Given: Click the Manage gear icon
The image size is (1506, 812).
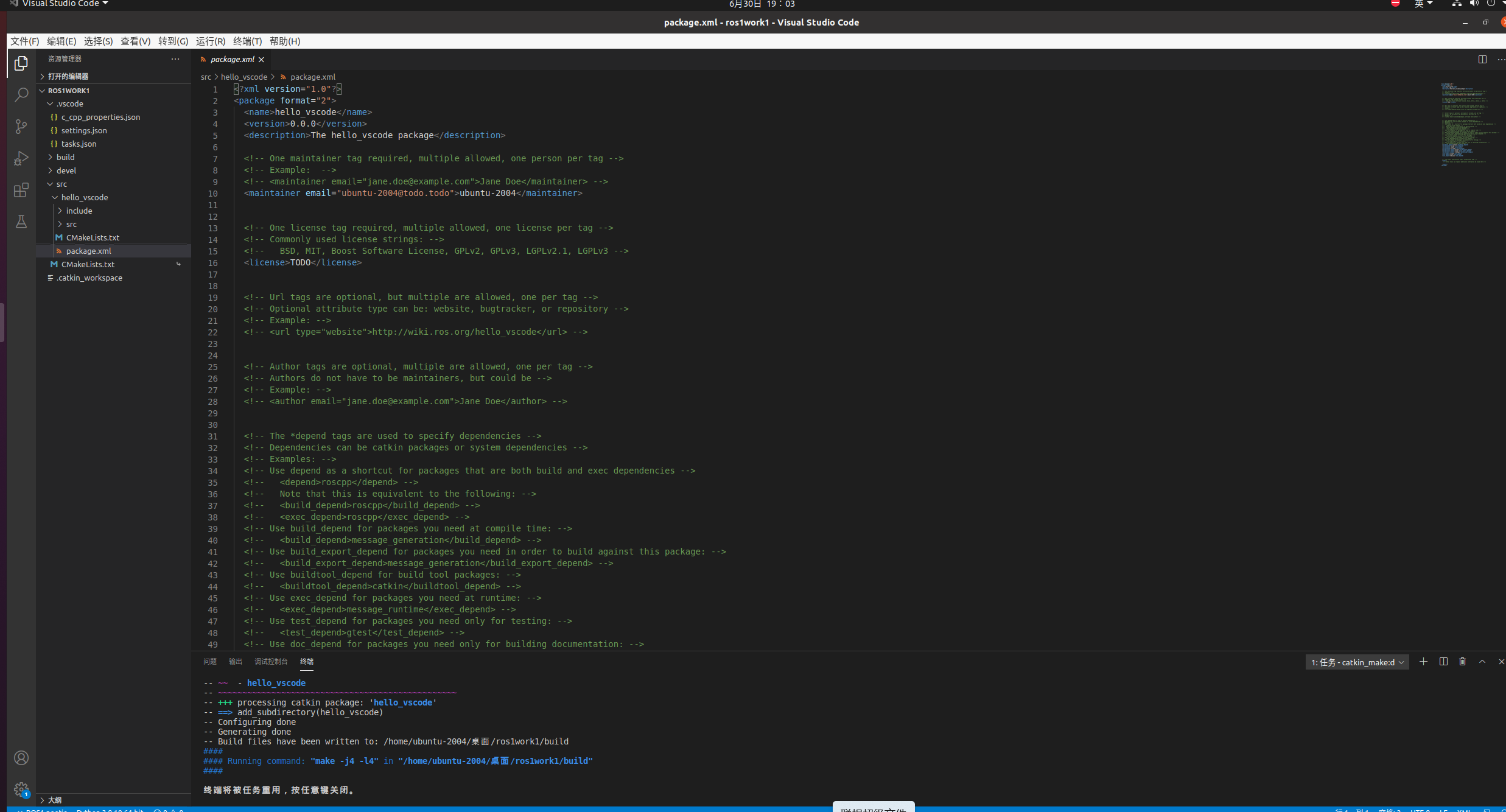Looking at the screenshot, I should 21,789.
